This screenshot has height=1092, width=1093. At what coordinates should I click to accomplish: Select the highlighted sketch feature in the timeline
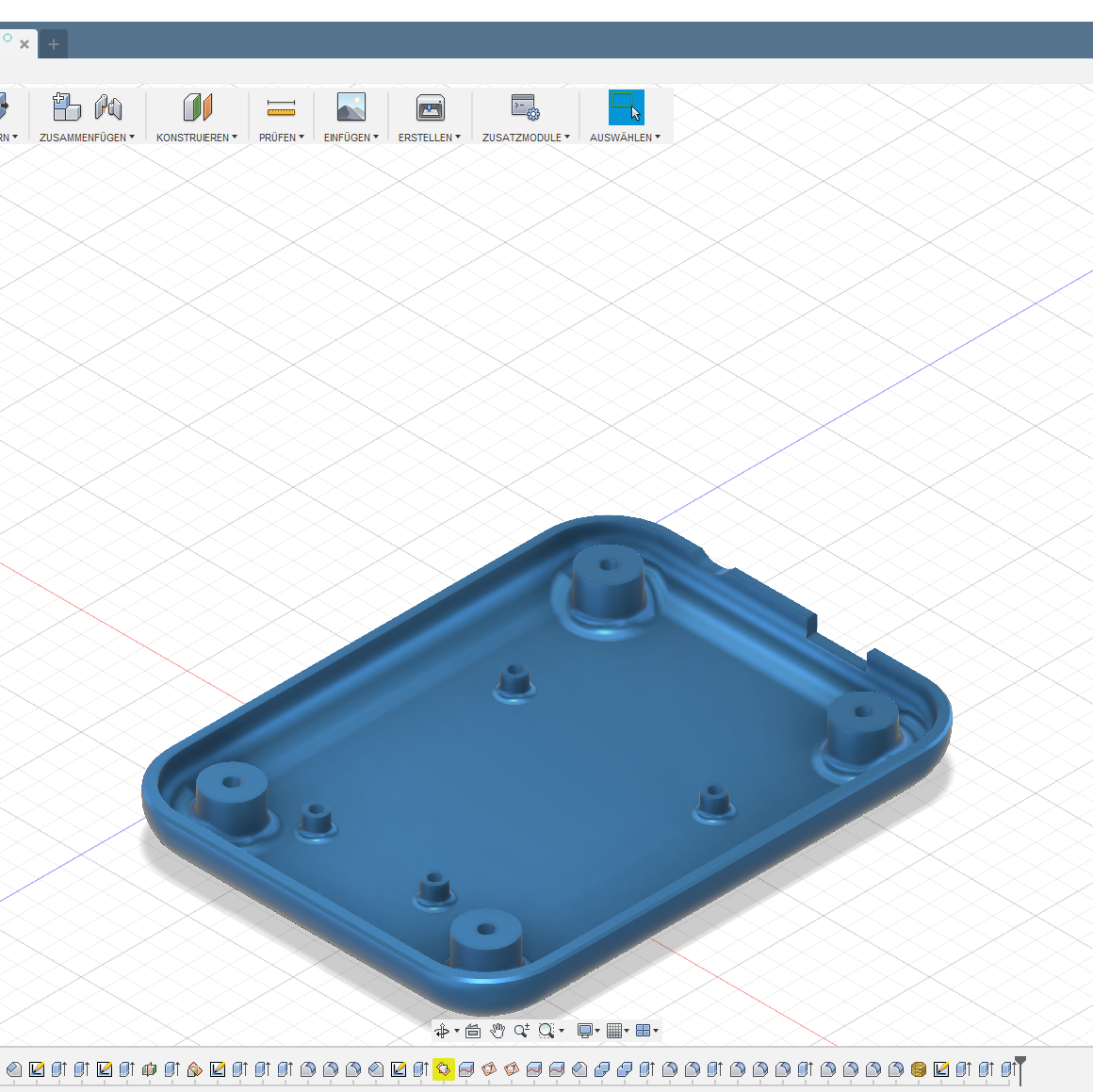[x=443, y=1069]
